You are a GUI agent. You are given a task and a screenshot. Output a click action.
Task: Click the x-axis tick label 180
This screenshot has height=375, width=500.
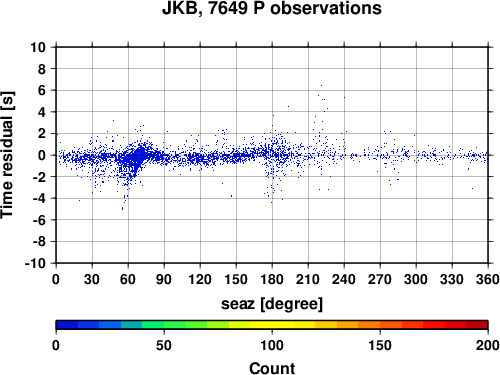[272, 279]
